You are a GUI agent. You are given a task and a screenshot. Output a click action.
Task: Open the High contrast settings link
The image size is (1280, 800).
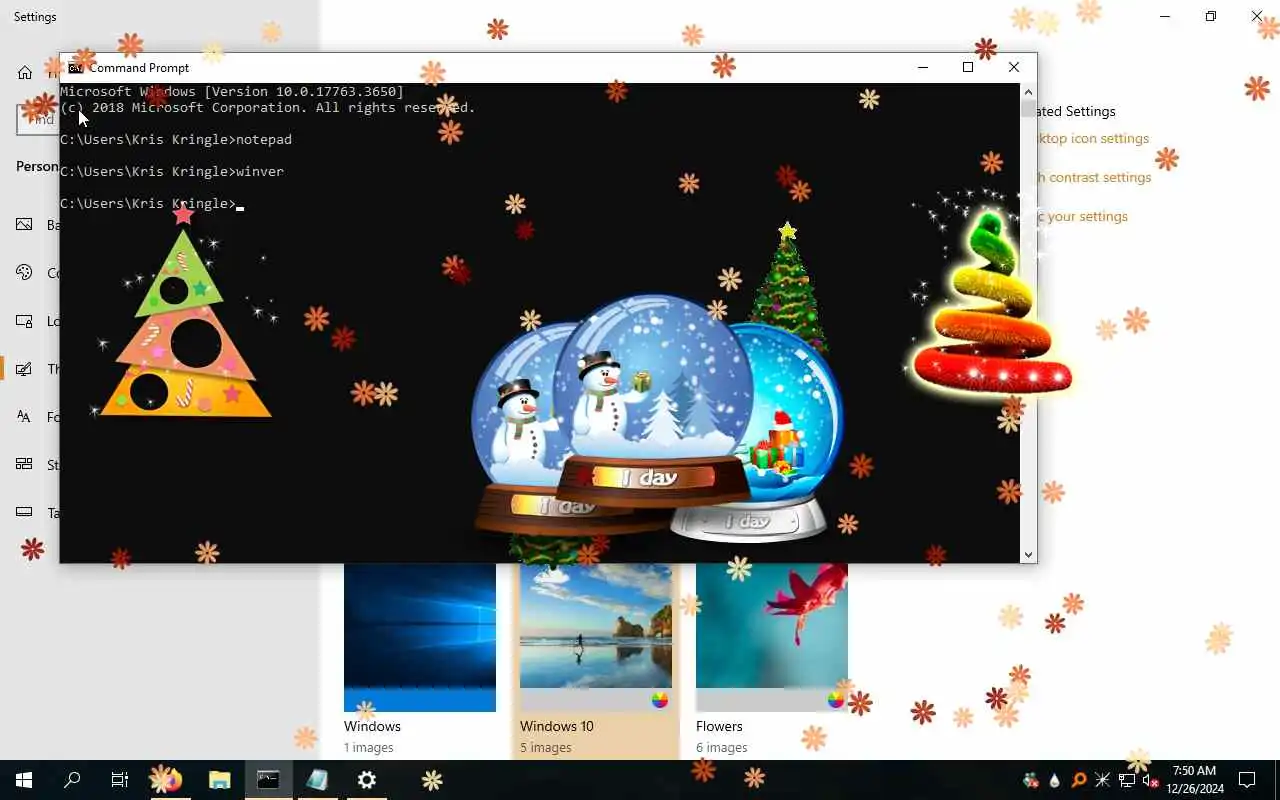1094,178
